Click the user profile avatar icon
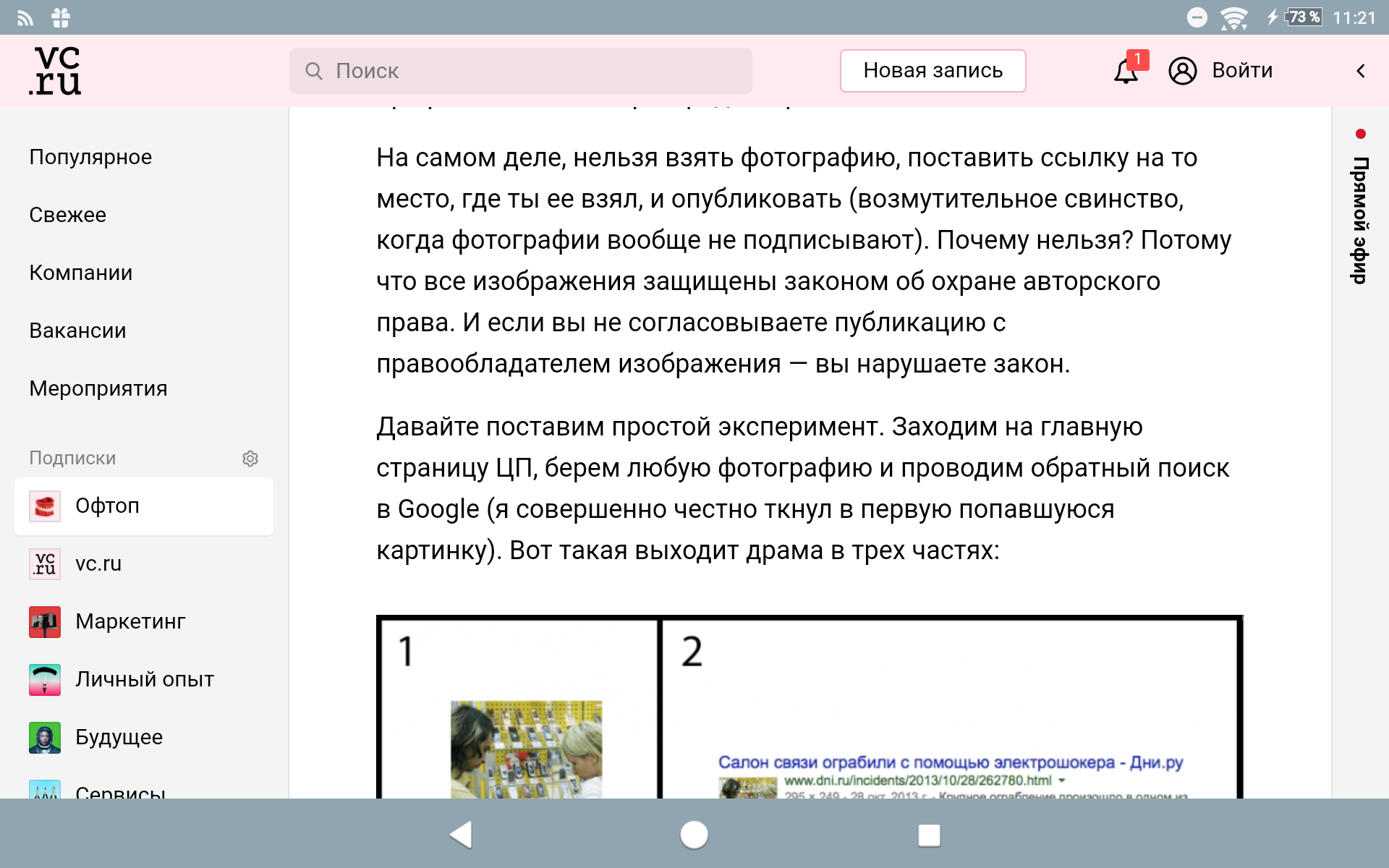 tap(1182, 71)
